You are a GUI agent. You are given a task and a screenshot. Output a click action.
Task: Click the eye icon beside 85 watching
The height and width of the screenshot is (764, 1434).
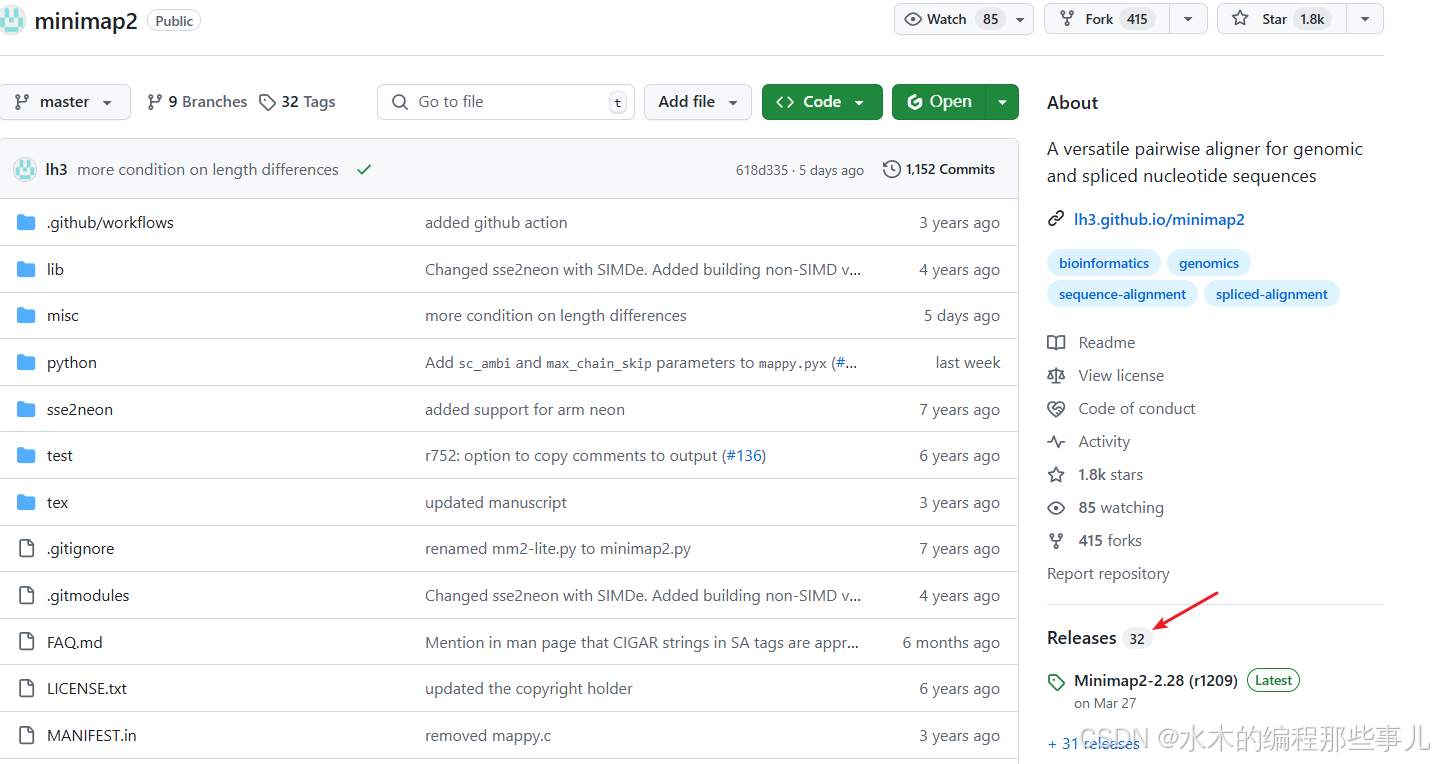(1056, 507)
